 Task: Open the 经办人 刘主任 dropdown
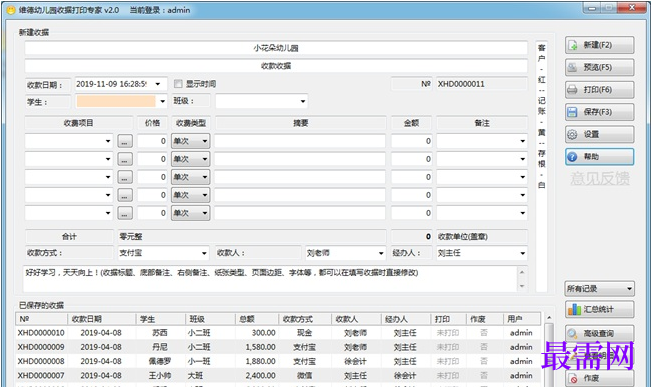(x=522, y=253)
